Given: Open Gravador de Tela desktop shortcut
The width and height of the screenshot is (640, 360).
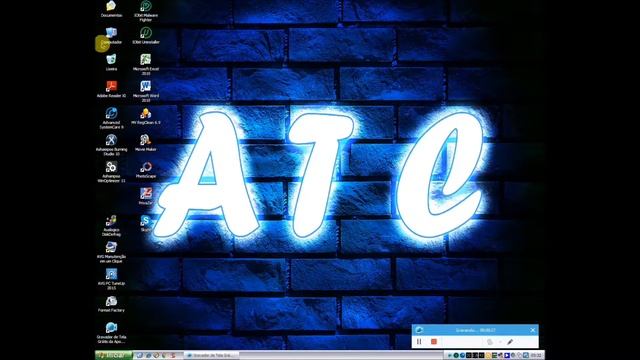Looking at the screenshot, I should pyautogui.click(x=111, y=333).
